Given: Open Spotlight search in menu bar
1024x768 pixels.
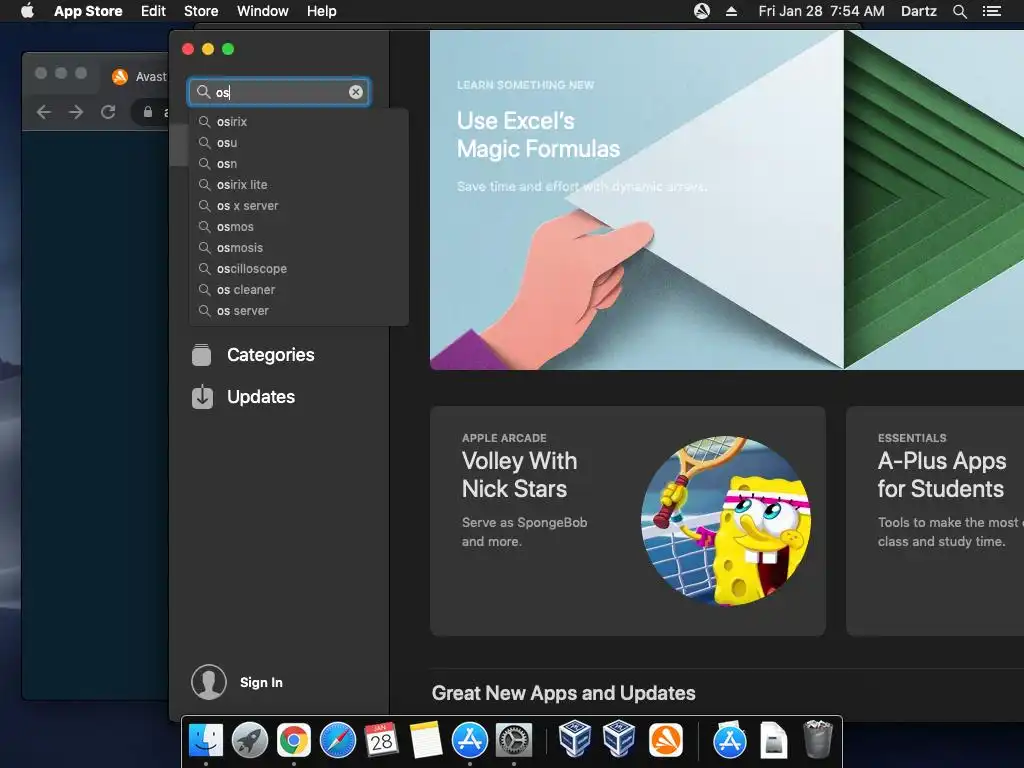Looking at the screenshot, I should point(959,11).
